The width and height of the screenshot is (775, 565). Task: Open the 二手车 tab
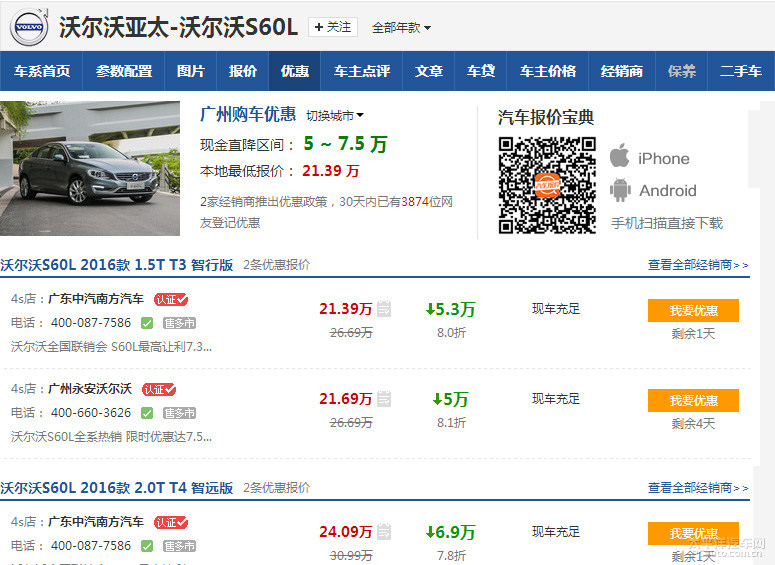click(x=740, y=71)
